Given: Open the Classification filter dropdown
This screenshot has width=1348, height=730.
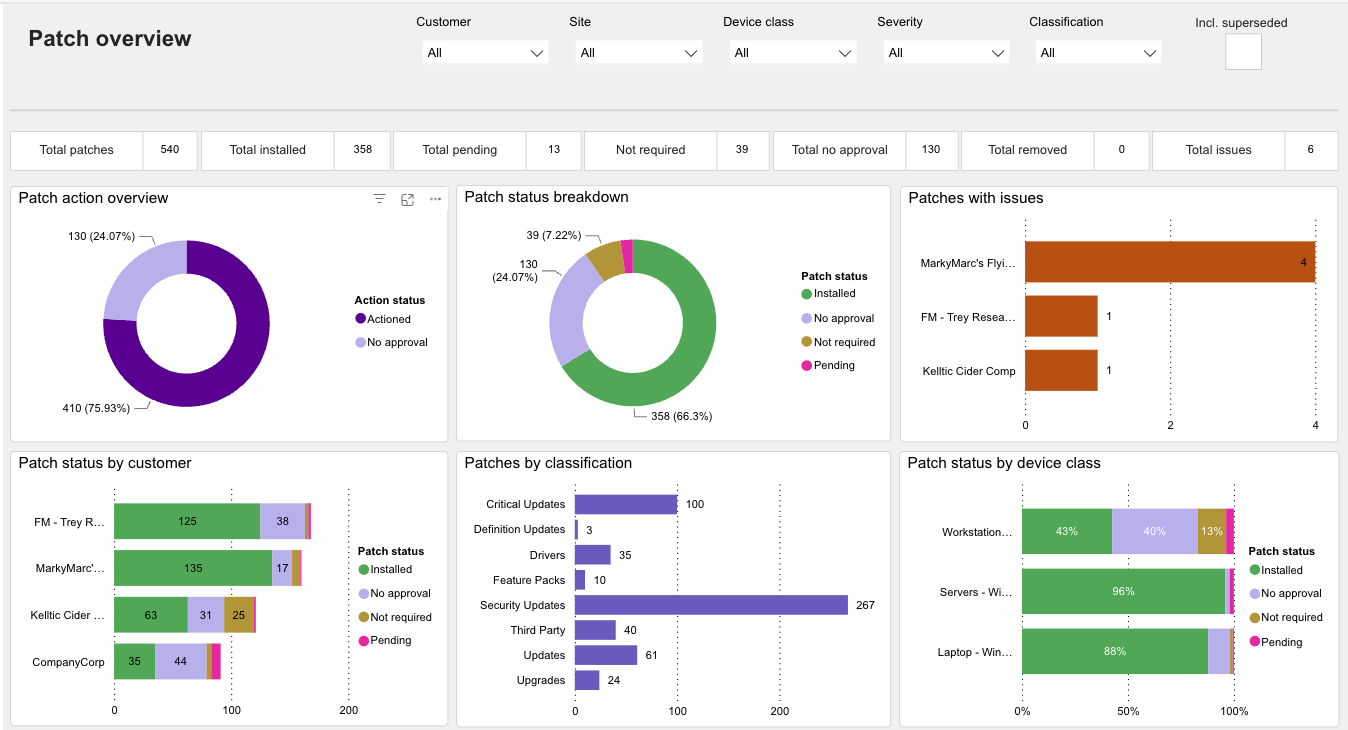Looking at the screenshot, I should coord(1098,53).
